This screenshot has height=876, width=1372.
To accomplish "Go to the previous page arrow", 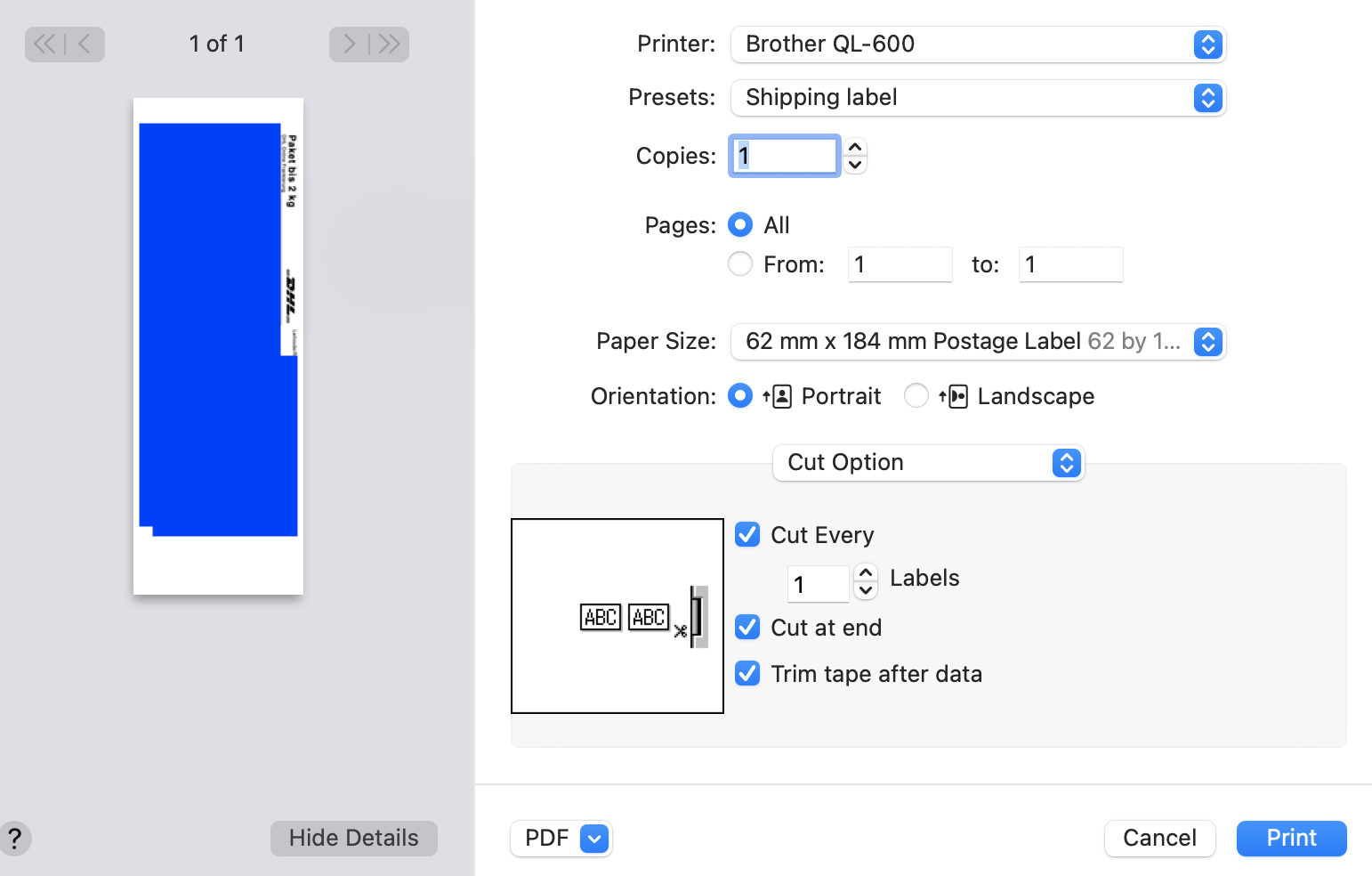I will pyautogui.click(x=85, y=44).
